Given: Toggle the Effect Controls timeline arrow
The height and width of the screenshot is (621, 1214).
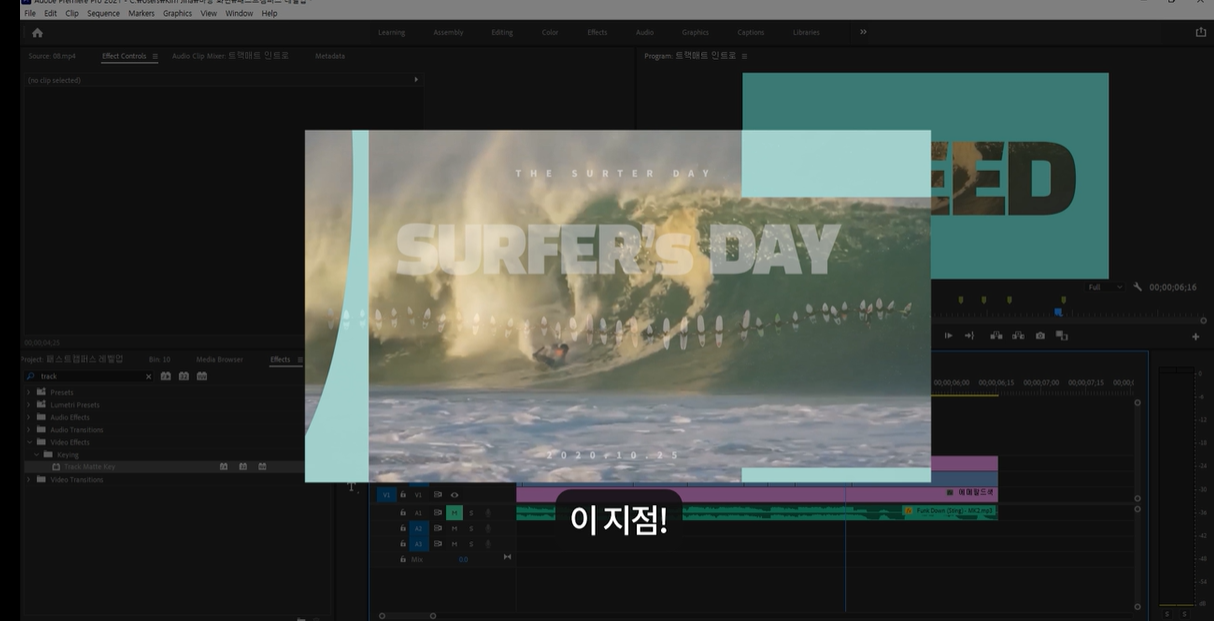Looking at the screenshot, I should pos(416,79).
